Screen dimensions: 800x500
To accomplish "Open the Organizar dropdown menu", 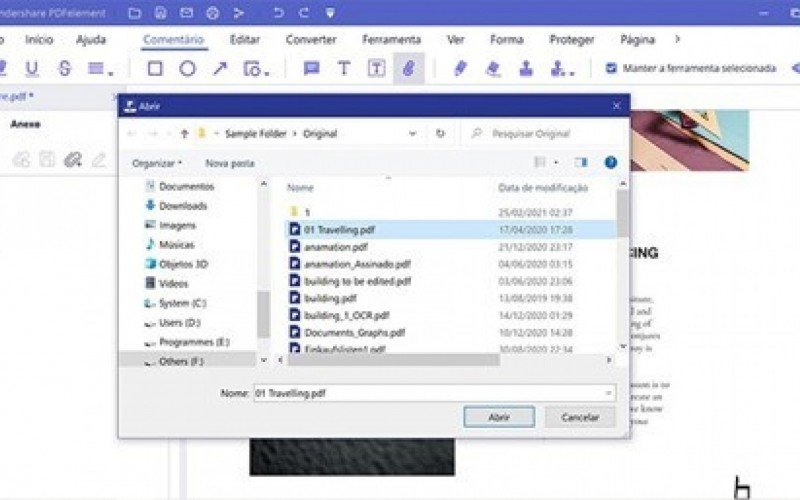I will click(x=157, y=163).
